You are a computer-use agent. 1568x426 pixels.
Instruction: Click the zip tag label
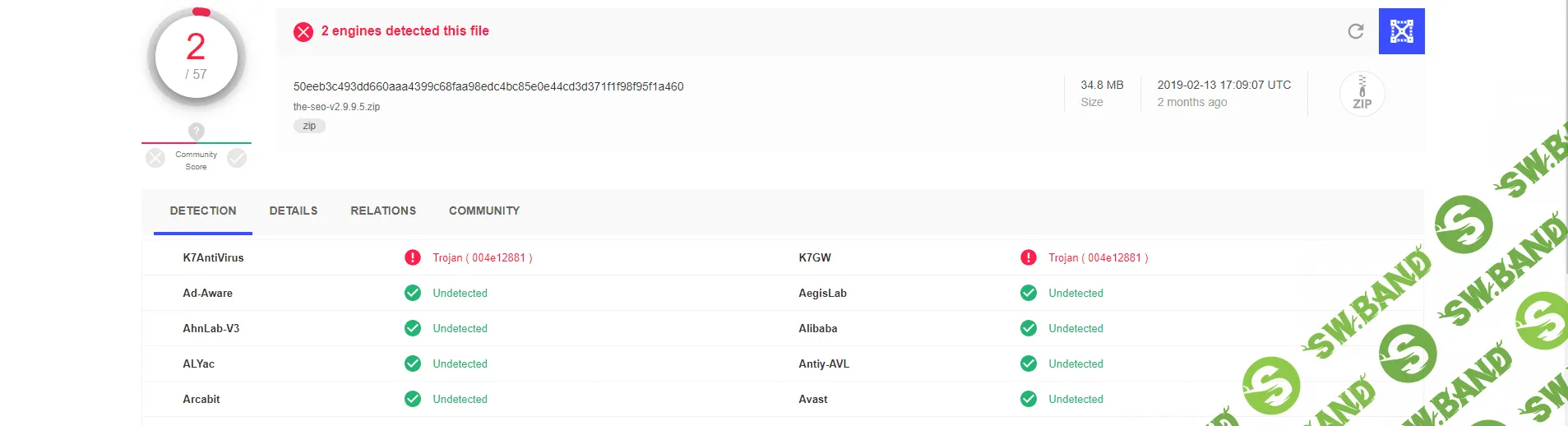(309, 126)
